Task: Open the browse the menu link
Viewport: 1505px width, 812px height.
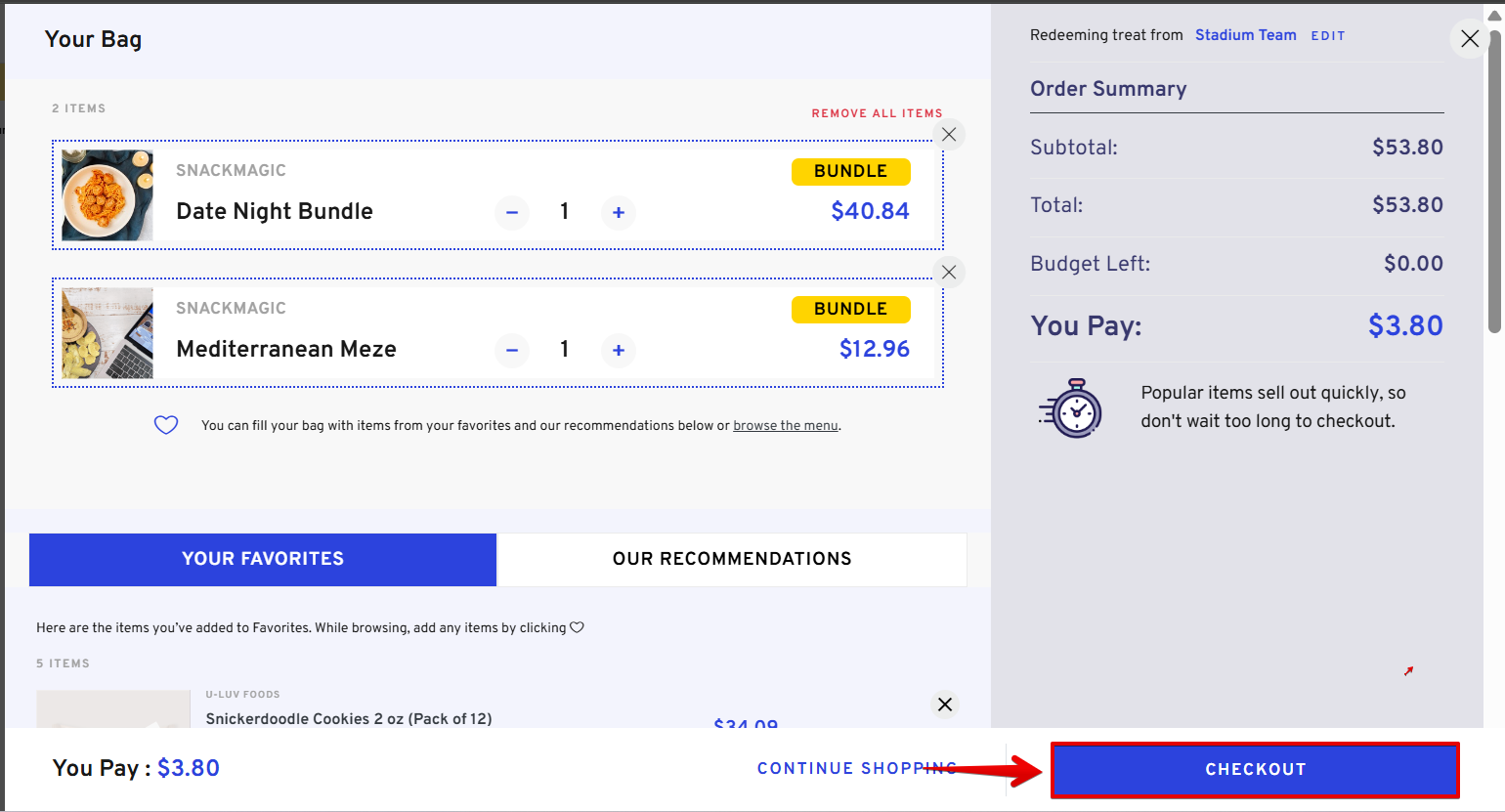Action: click(x=786, y=426)
